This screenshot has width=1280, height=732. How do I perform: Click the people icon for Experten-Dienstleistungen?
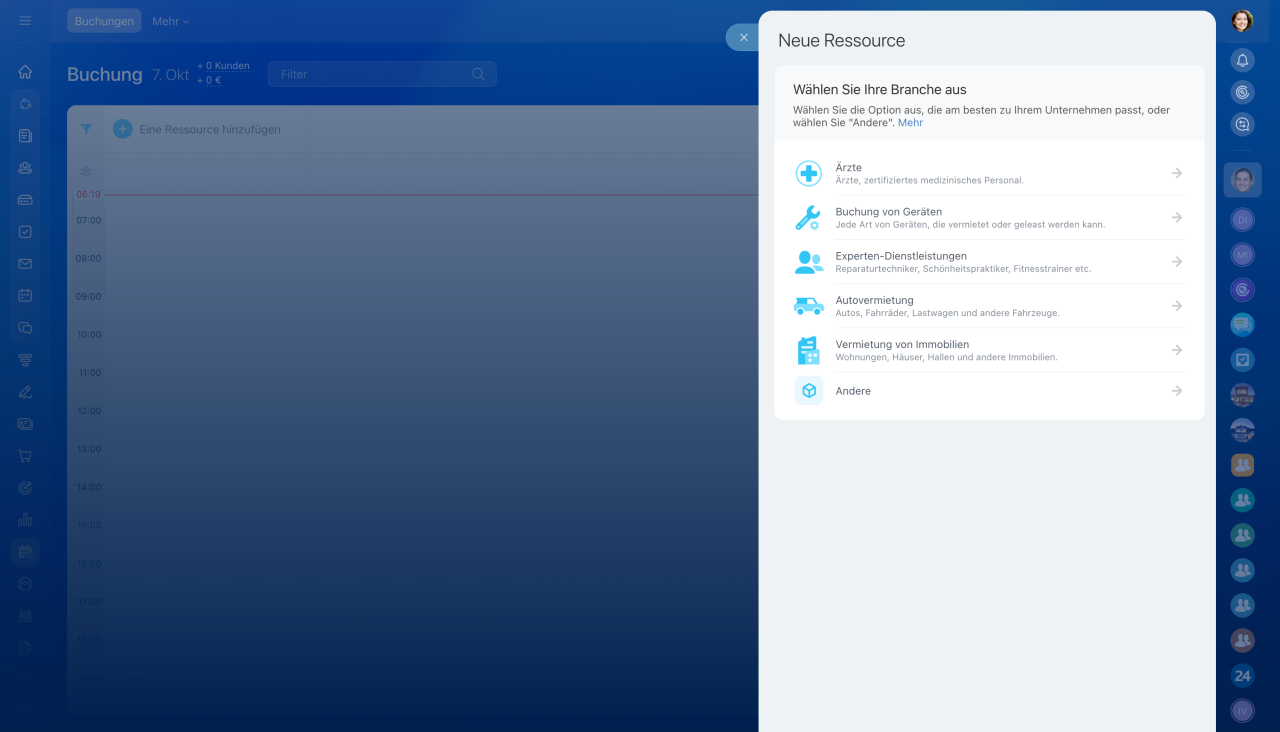click(808, 262)
